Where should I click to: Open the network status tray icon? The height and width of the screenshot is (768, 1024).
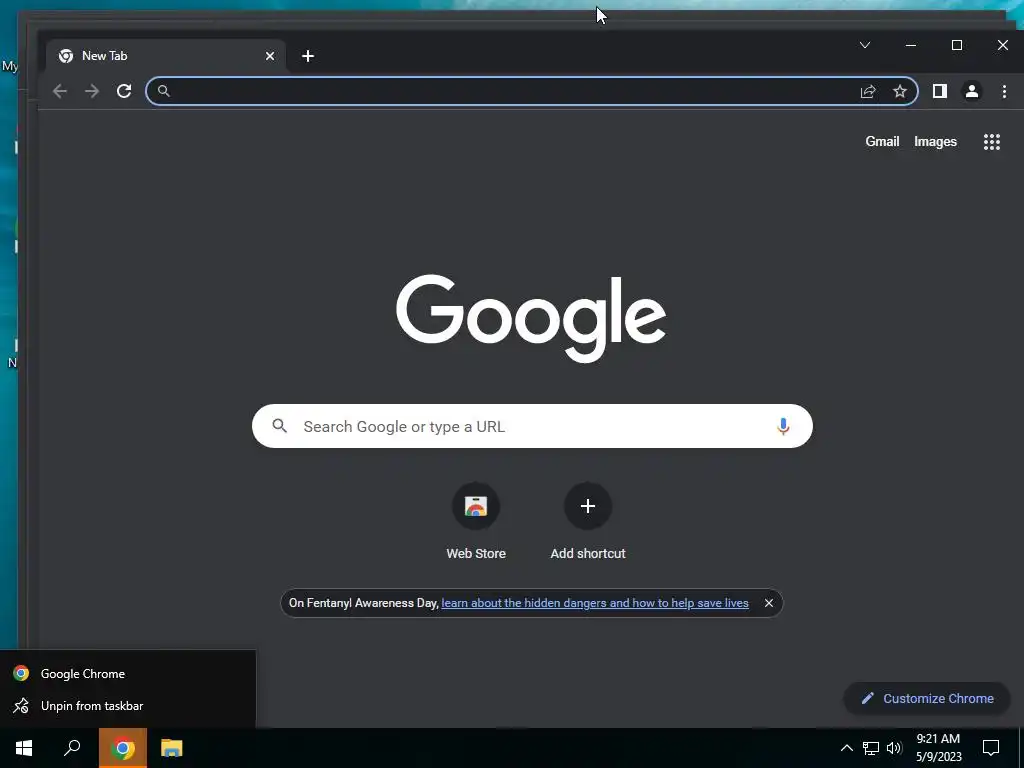[x=871, y=748]
